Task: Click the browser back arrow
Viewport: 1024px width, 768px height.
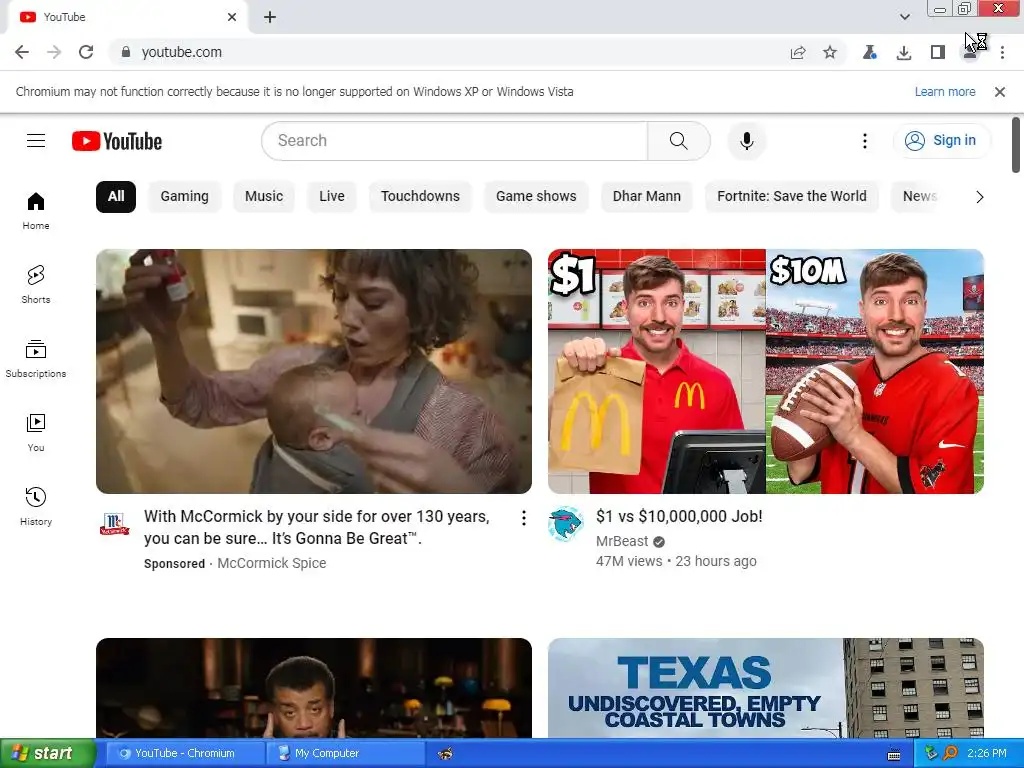Action: pyautogui.click(x=22, y=52)
